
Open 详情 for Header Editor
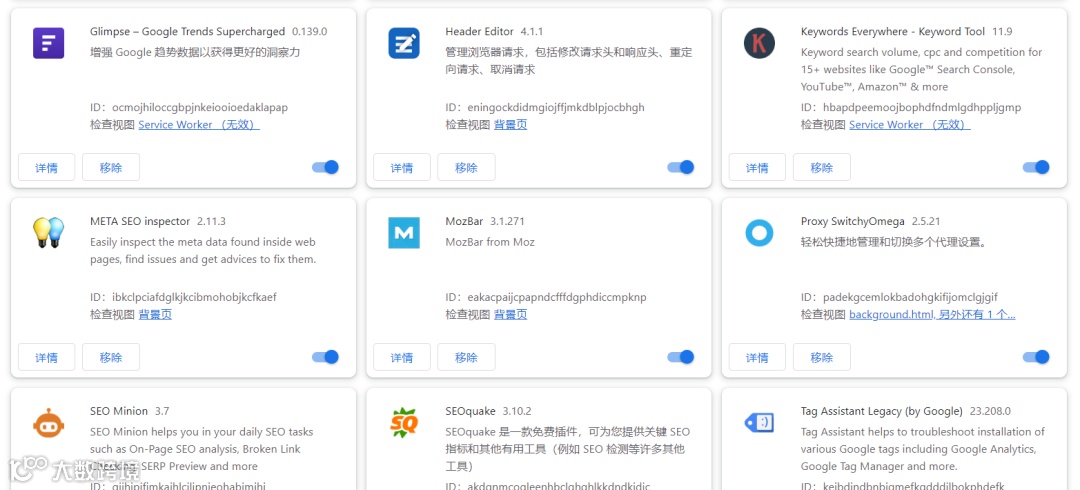pyautogui.click(x=402, y=167)
